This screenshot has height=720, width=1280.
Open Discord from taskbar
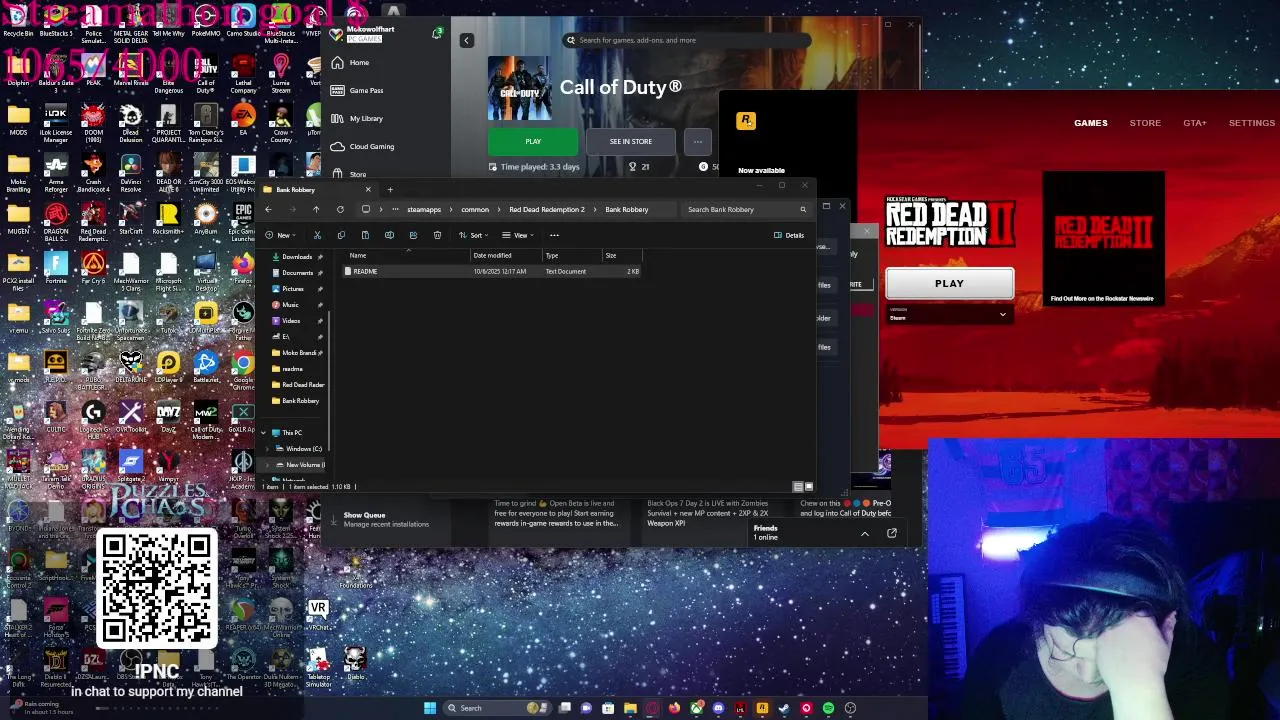click(718, 708)
